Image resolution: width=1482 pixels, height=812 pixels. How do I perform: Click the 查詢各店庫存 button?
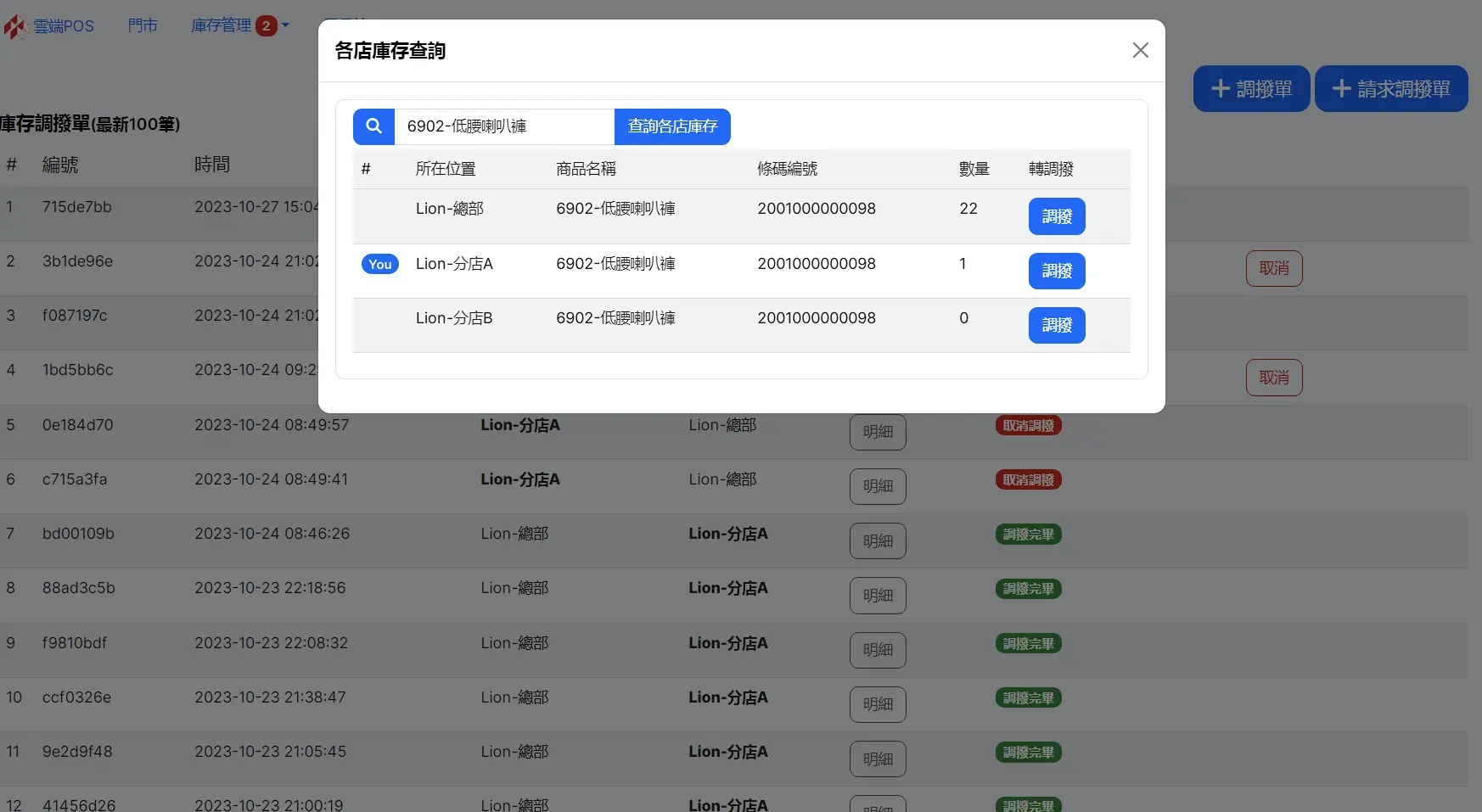672,126
